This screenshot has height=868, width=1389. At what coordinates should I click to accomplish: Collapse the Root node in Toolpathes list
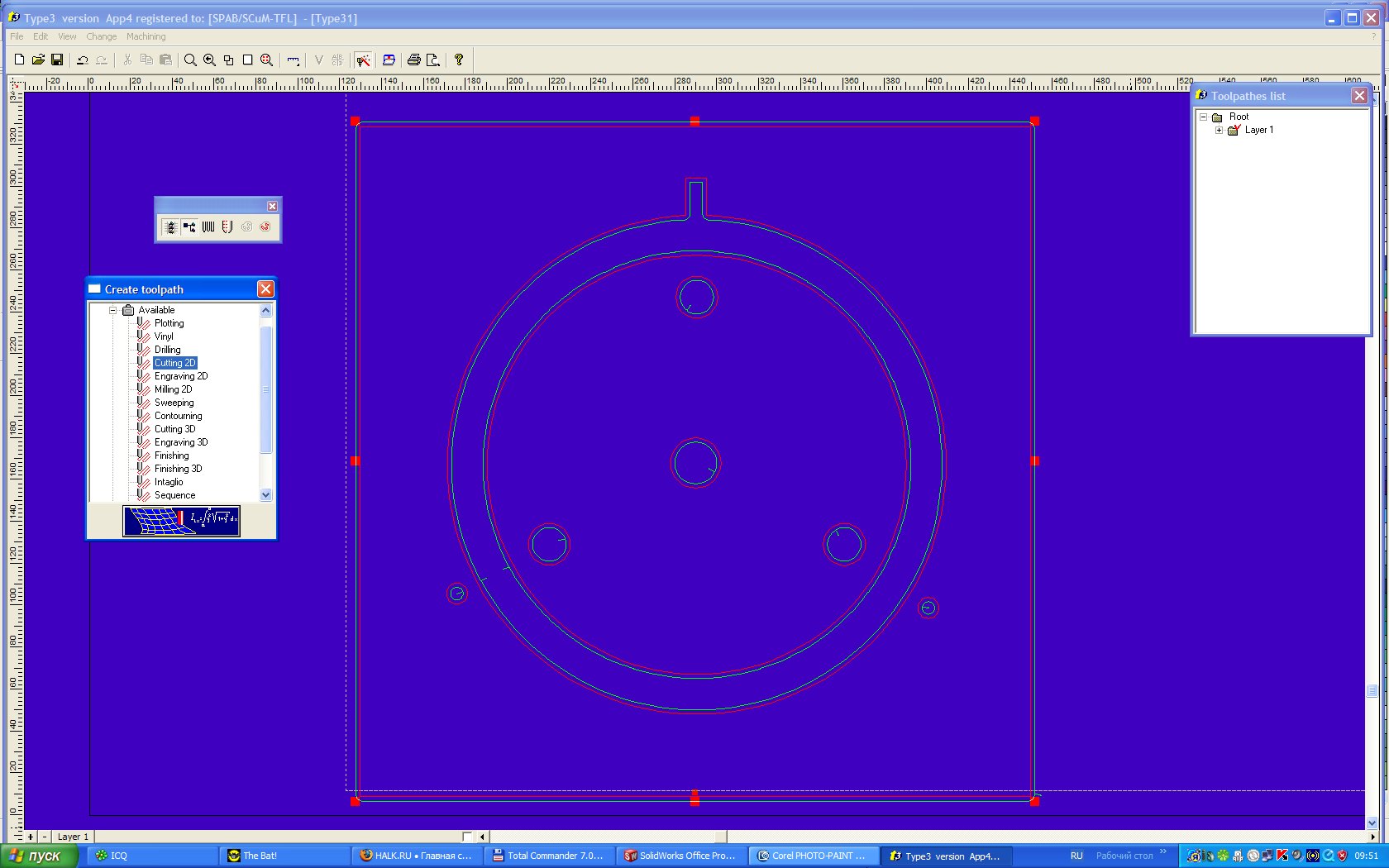(x=1203, y=117)
